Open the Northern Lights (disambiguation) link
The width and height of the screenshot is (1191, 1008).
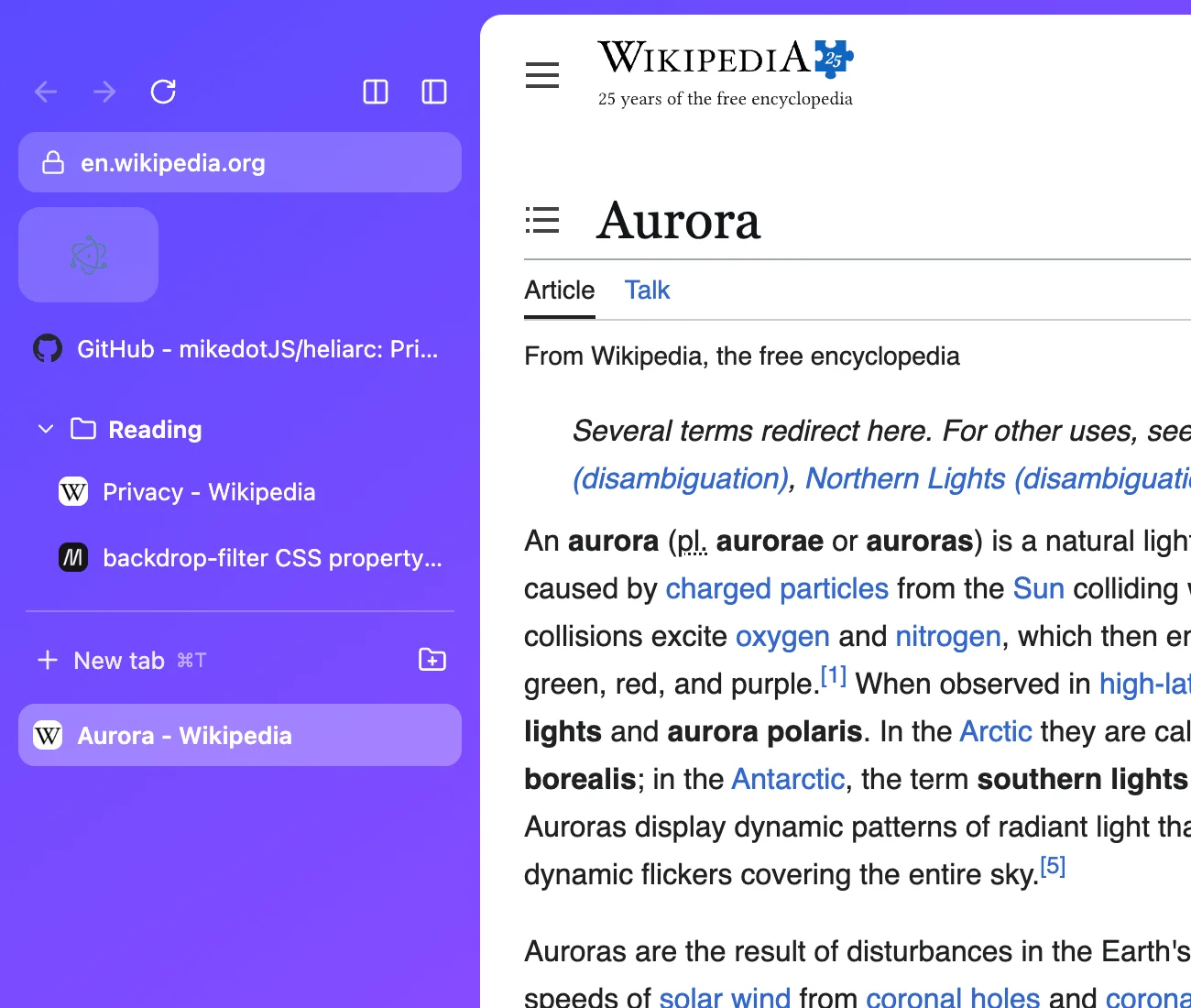click(x=998, y=478)
